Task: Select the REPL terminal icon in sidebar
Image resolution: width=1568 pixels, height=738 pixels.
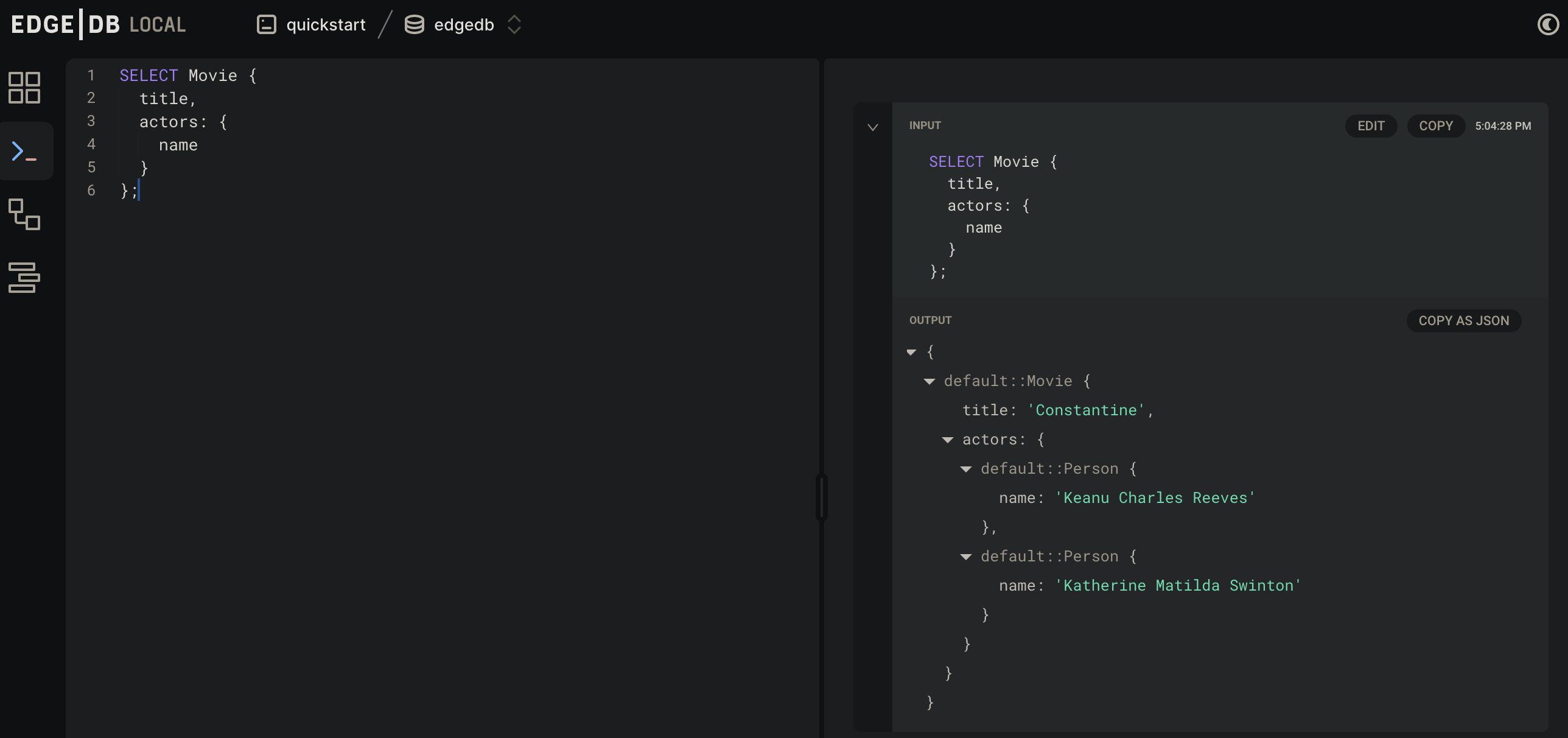Action: coord(24,151)
